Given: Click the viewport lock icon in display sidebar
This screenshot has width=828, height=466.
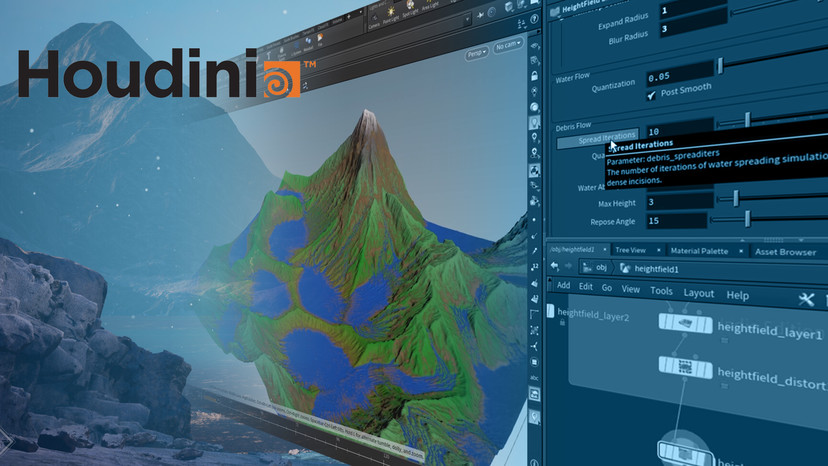Looking at the screenshot, I should [x=534, y=76].
